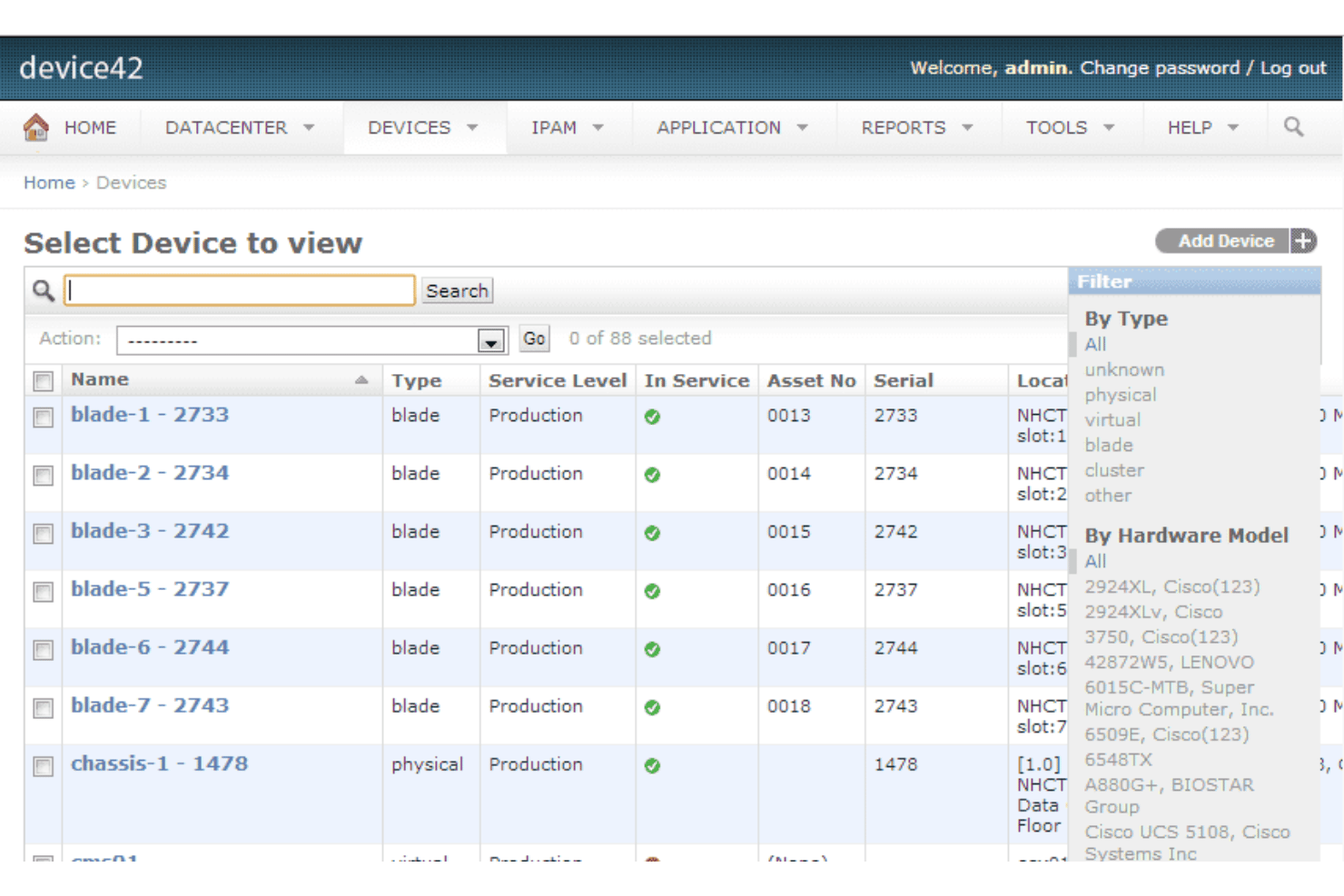Toggle the select-all checkbox in header

43,381
